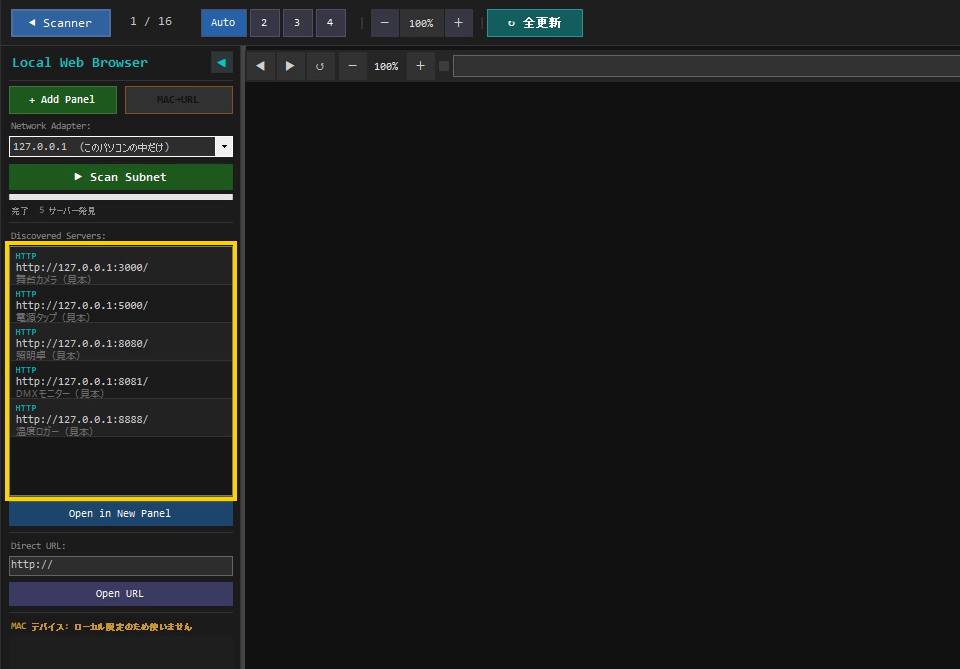960x669 pixels.
Task: Open the Network Adapter dropdown
Action: coord(121,147)
